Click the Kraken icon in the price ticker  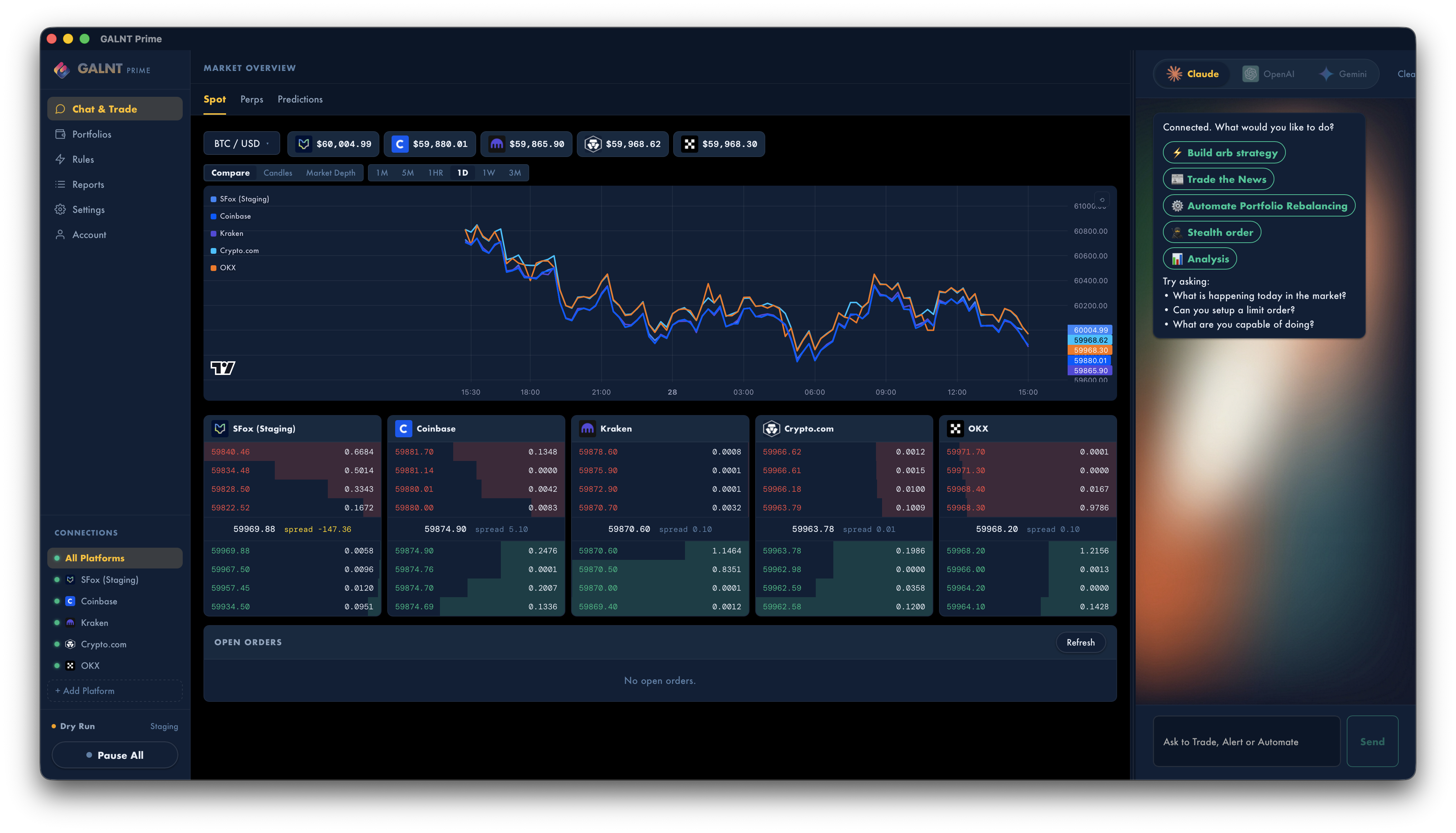point(497,144)
